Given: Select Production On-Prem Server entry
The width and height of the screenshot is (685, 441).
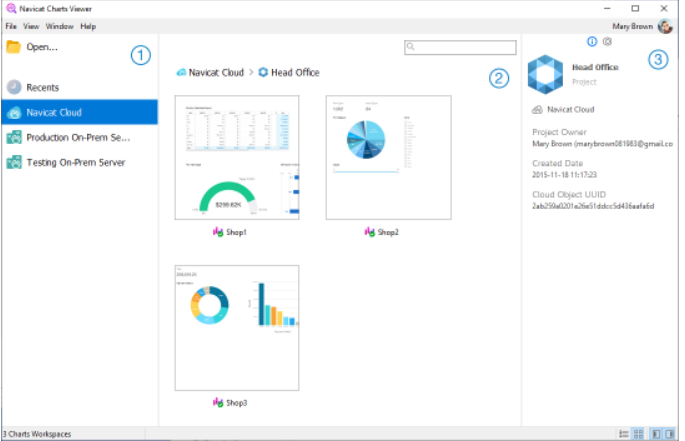Looking at the screenshot, I should click(80, 138).
